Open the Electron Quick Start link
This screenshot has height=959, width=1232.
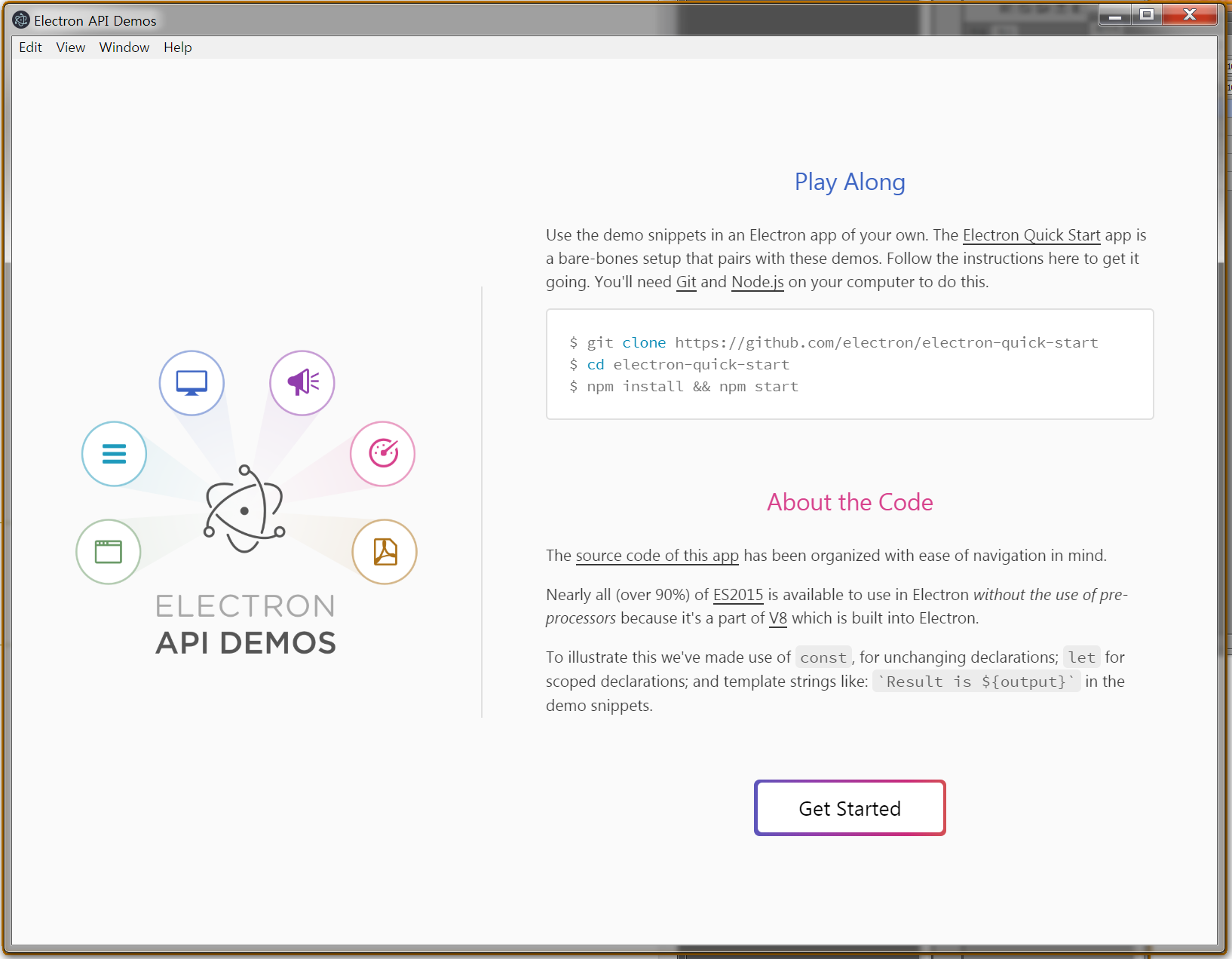[x=1031, y=235]
